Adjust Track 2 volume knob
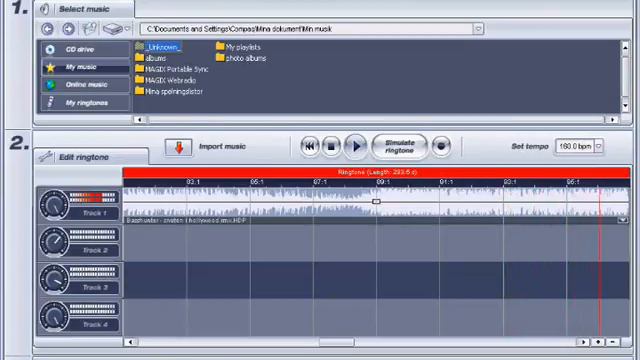 [54, 242]
